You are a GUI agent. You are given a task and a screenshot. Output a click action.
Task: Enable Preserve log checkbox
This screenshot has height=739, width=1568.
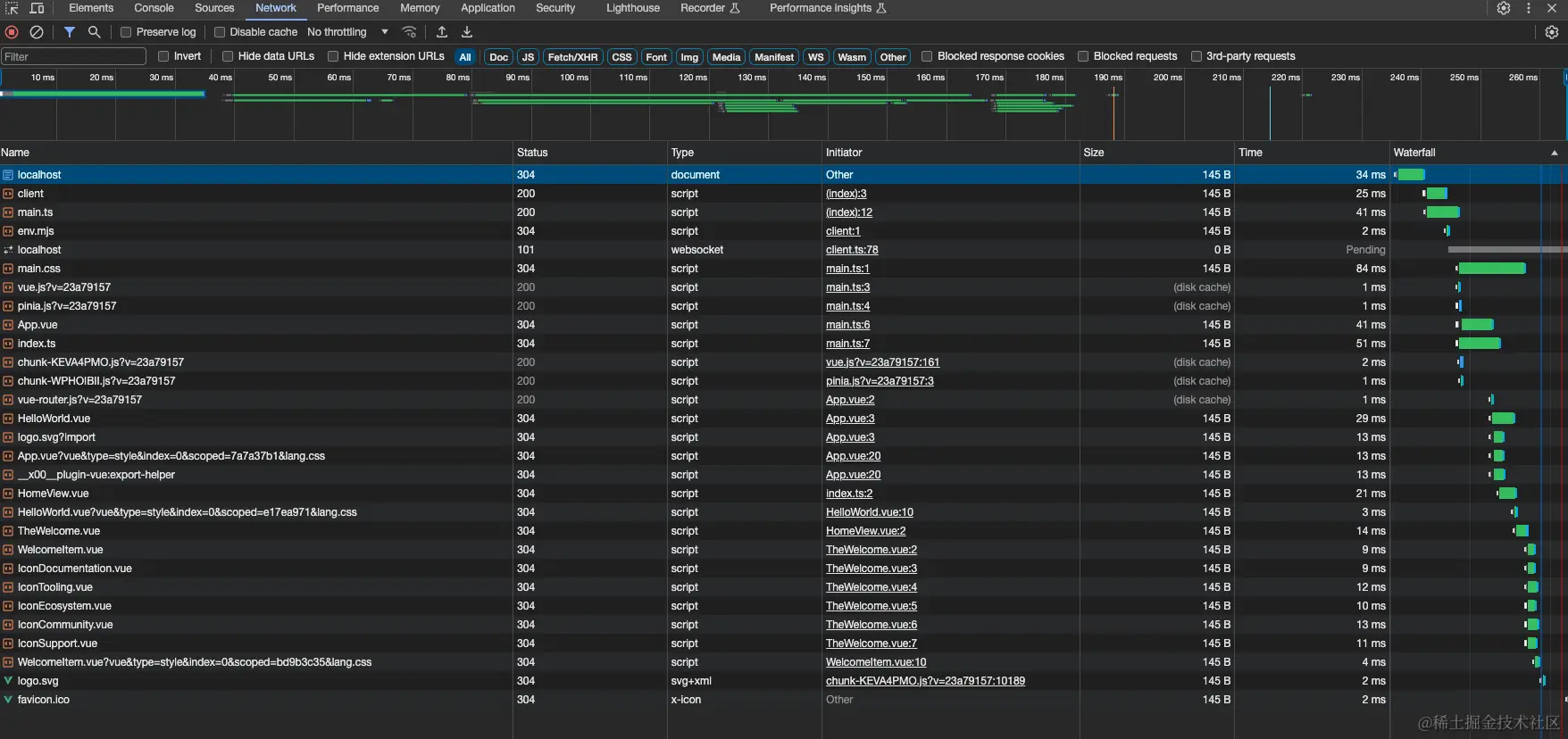tap(126, 32)
